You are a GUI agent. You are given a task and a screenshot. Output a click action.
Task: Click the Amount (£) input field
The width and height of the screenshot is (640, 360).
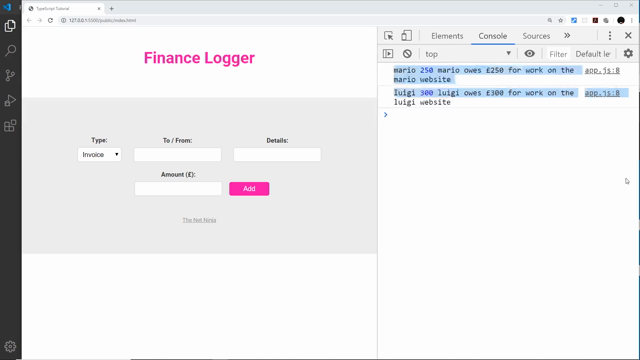click(x=178, y=189)
